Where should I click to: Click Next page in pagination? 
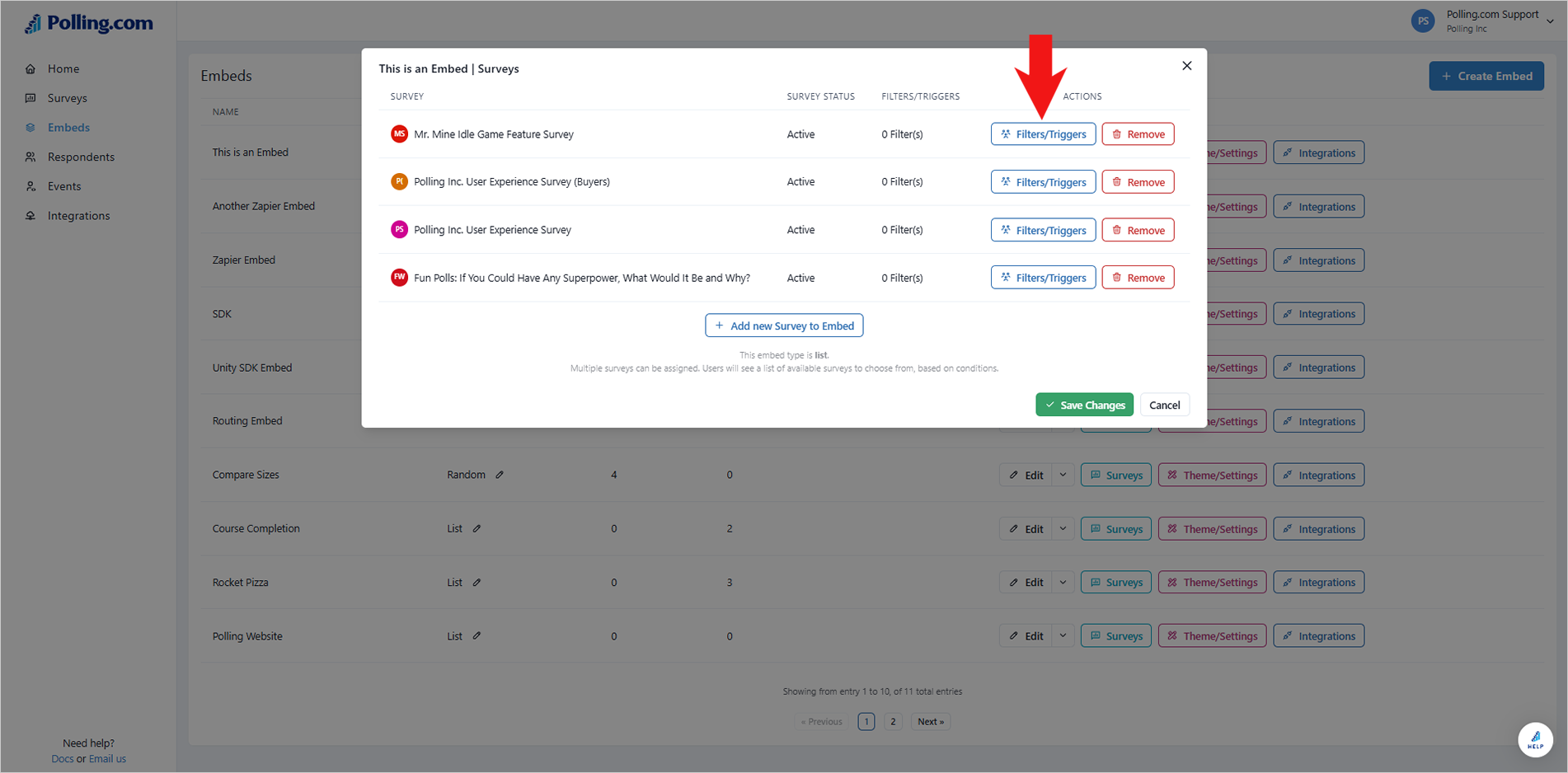point(931,722)
